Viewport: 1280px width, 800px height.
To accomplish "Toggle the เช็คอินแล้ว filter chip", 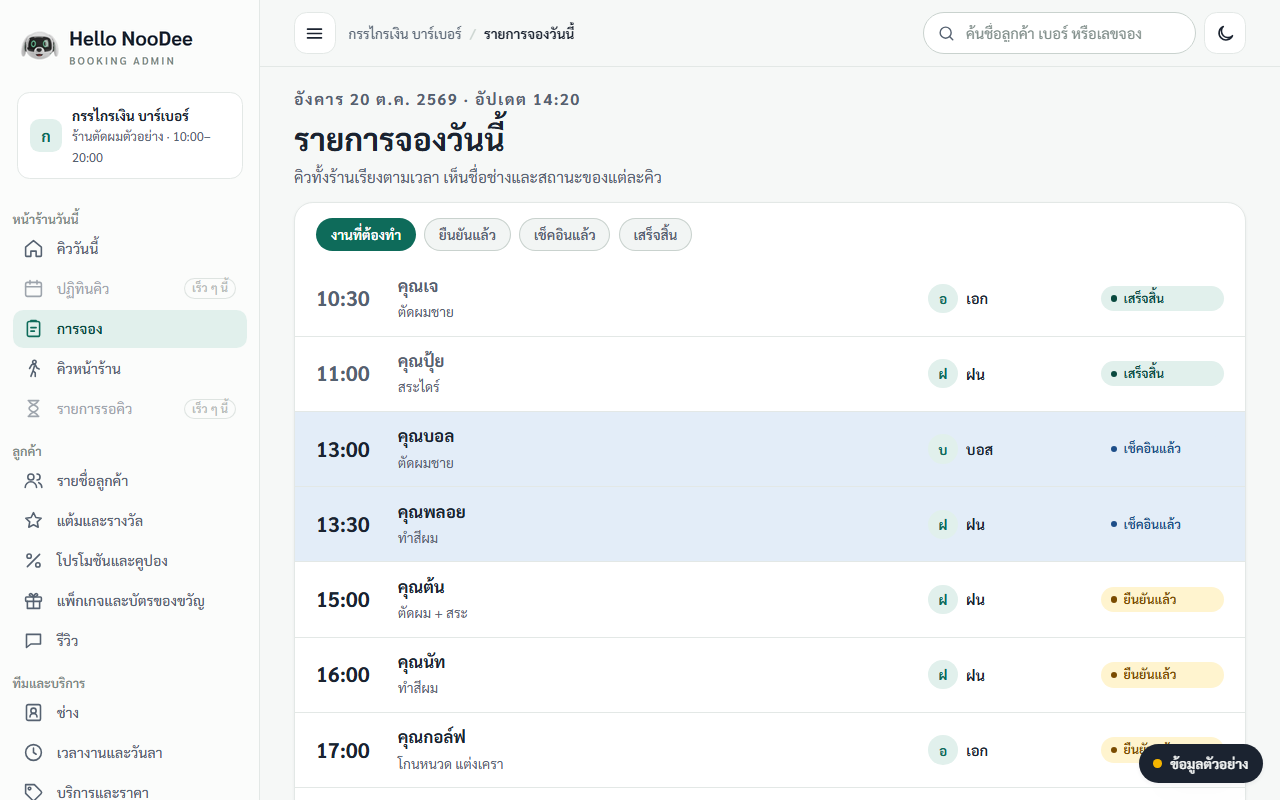I will coord(564,235).
